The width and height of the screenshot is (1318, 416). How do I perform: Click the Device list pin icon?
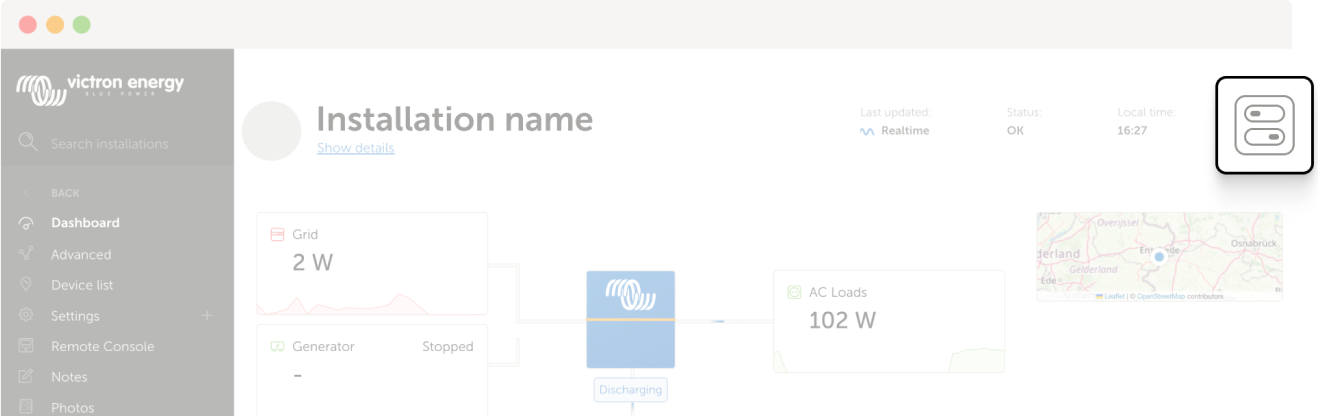pyautogui.click(x=27, y=285)
